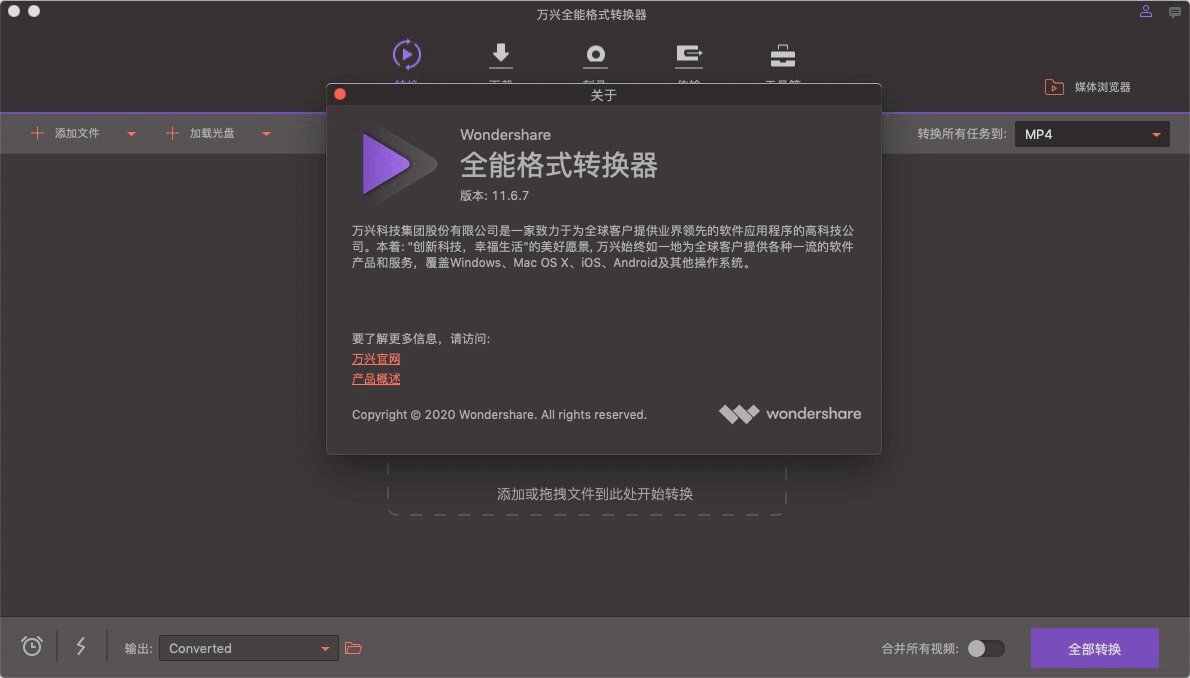The width and height of the screenshot is (1190, 678).
Task: Close the About (关于) dialog
Action: pyautogui.click(x=340, y=94)
